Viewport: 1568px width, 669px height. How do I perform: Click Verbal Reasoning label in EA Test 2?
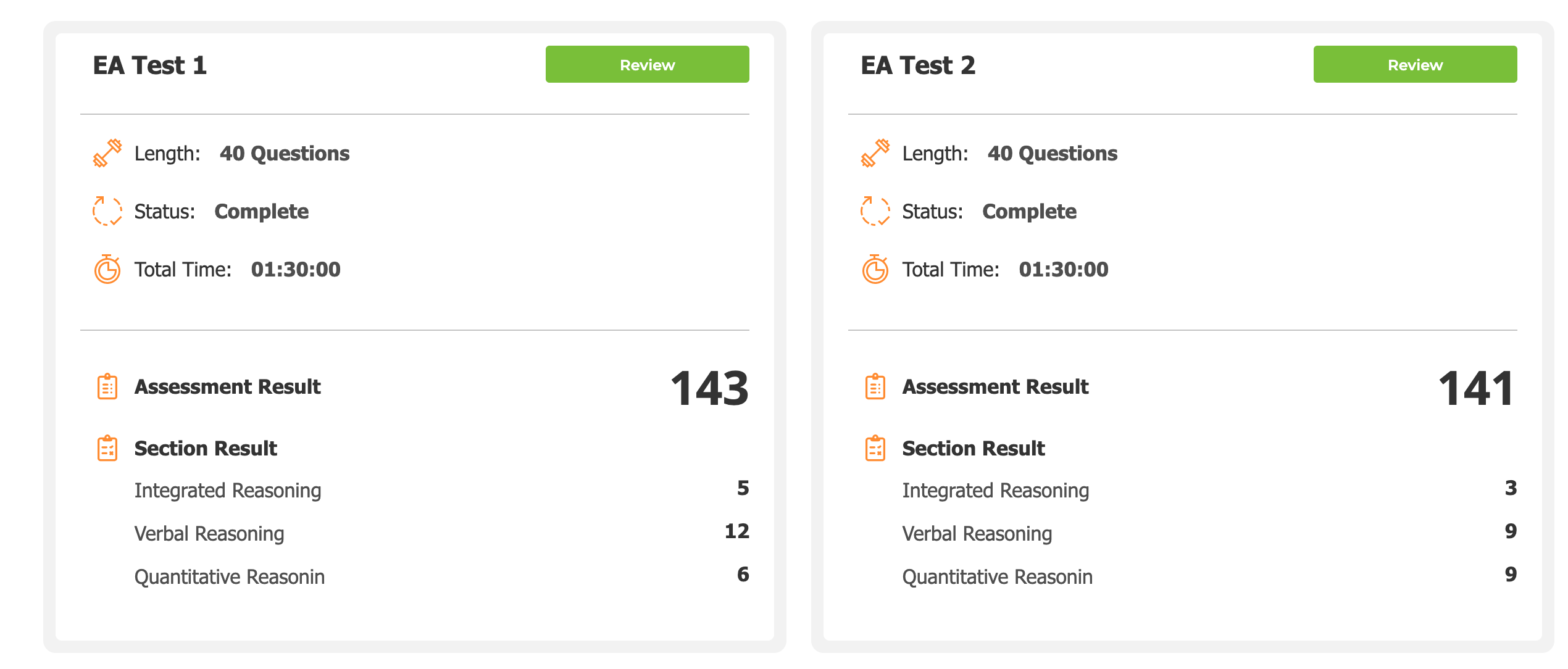pos(977,534)
